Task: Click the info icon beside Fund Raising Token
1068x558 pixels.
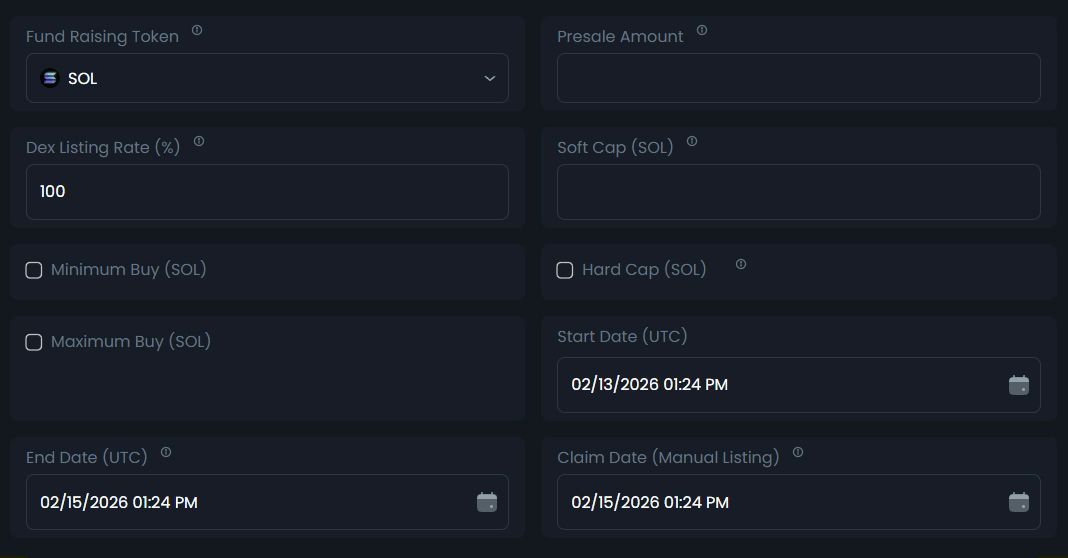Action: click(x=197, y=30)
